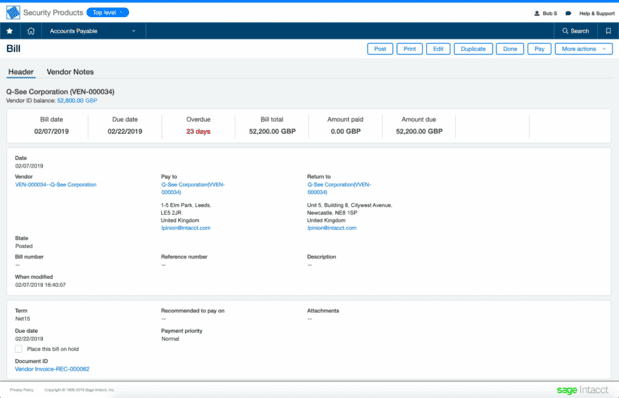
Task: Click the Security Products logo icon
Action: point(13,13)
